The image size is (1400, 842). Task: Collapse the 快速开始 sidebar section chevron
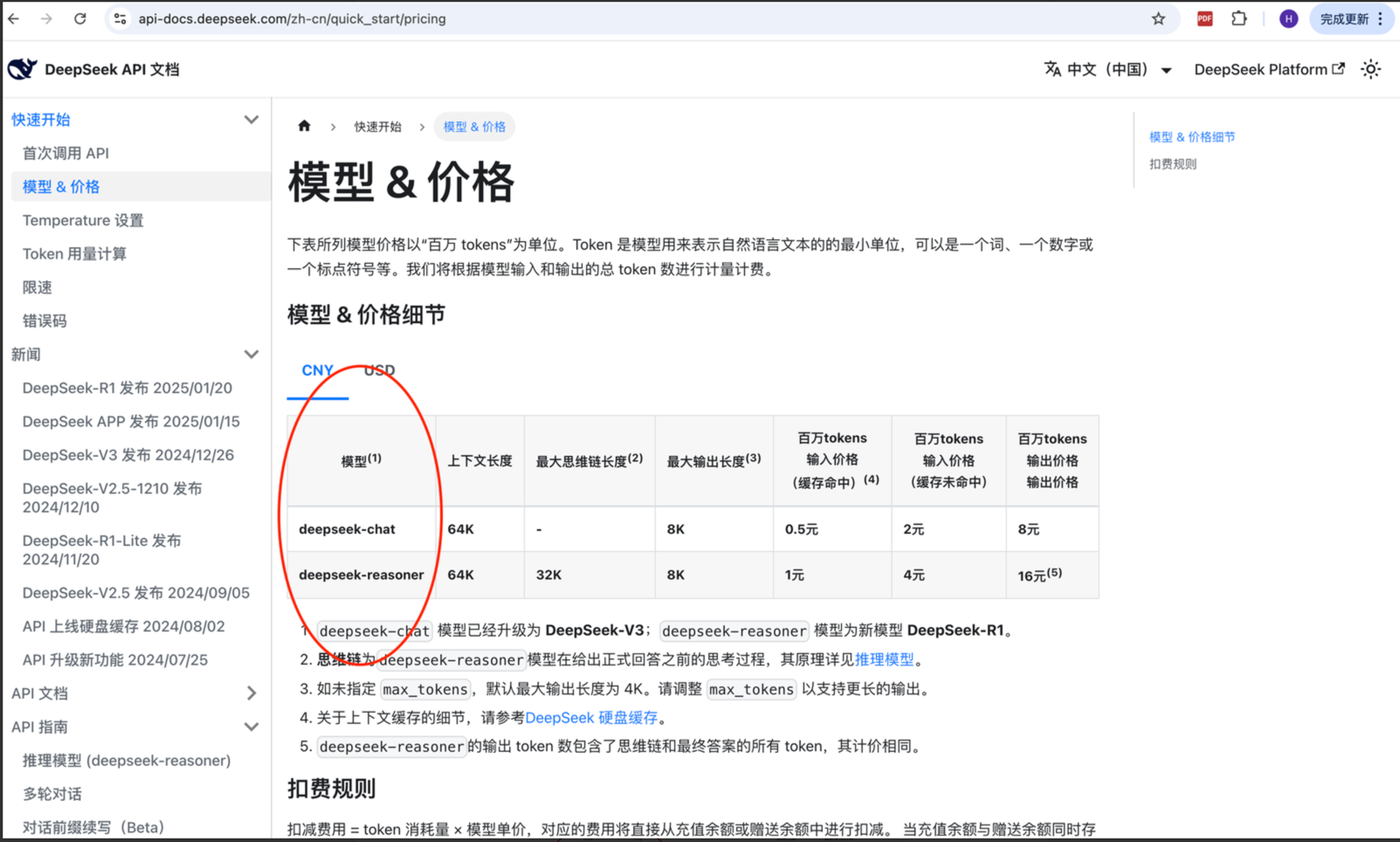pyautogui.click(x=252, y=120)
